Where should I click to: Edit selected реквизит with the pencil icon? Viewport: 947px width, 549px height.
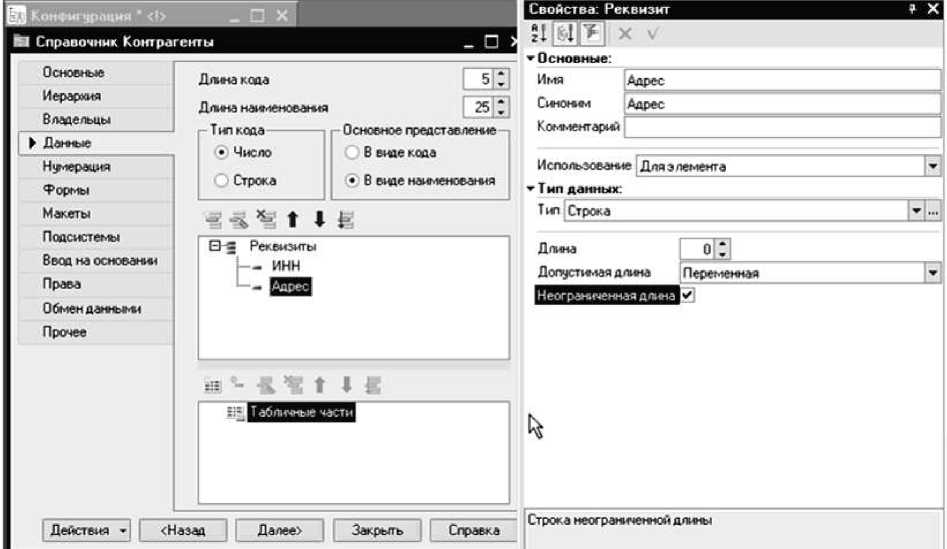click(239, 220)
